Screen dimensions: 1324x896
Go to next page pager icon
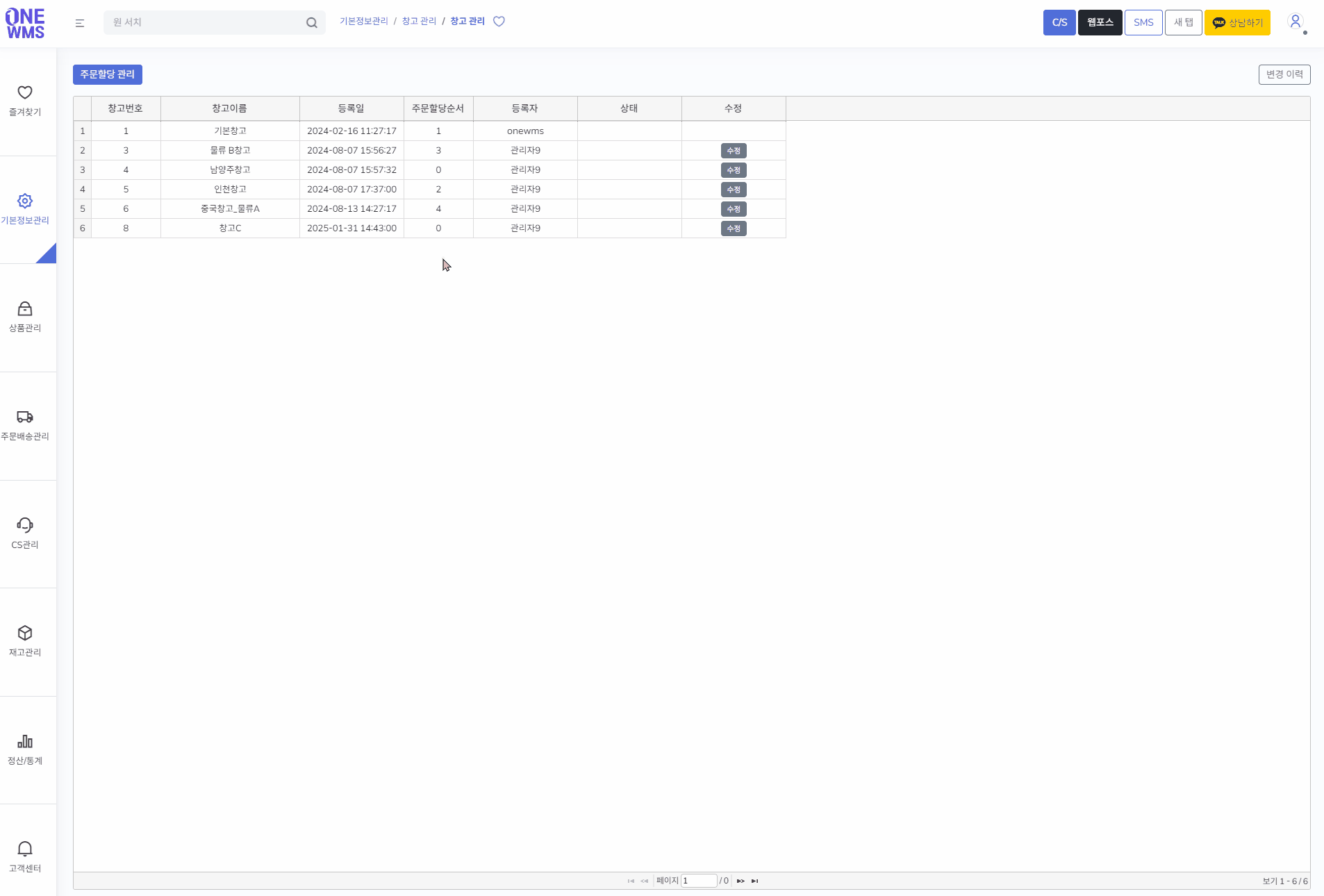point(740,881)
